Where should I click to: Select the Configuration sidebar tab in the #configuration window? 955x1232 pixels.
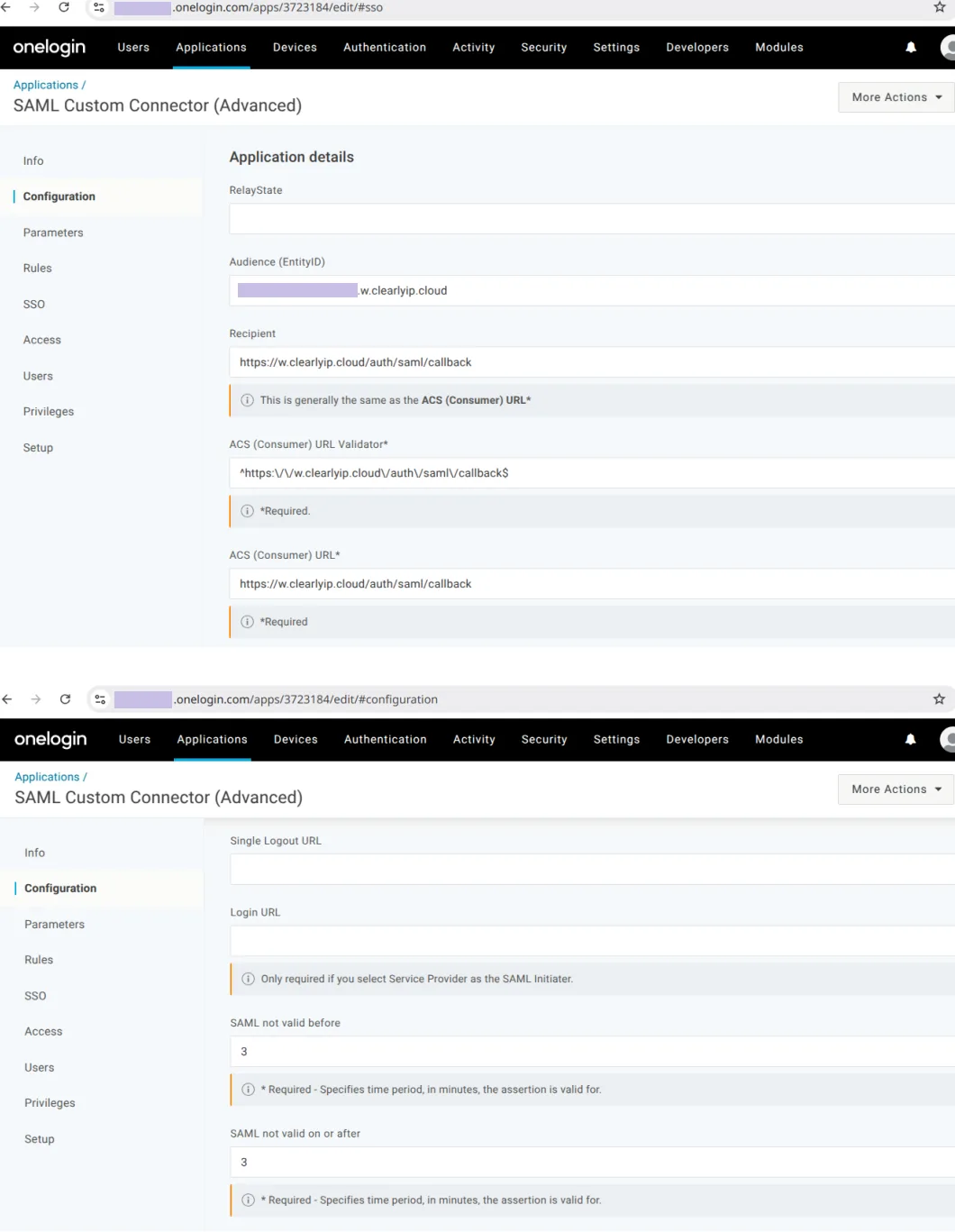click(x=60, y=889)
